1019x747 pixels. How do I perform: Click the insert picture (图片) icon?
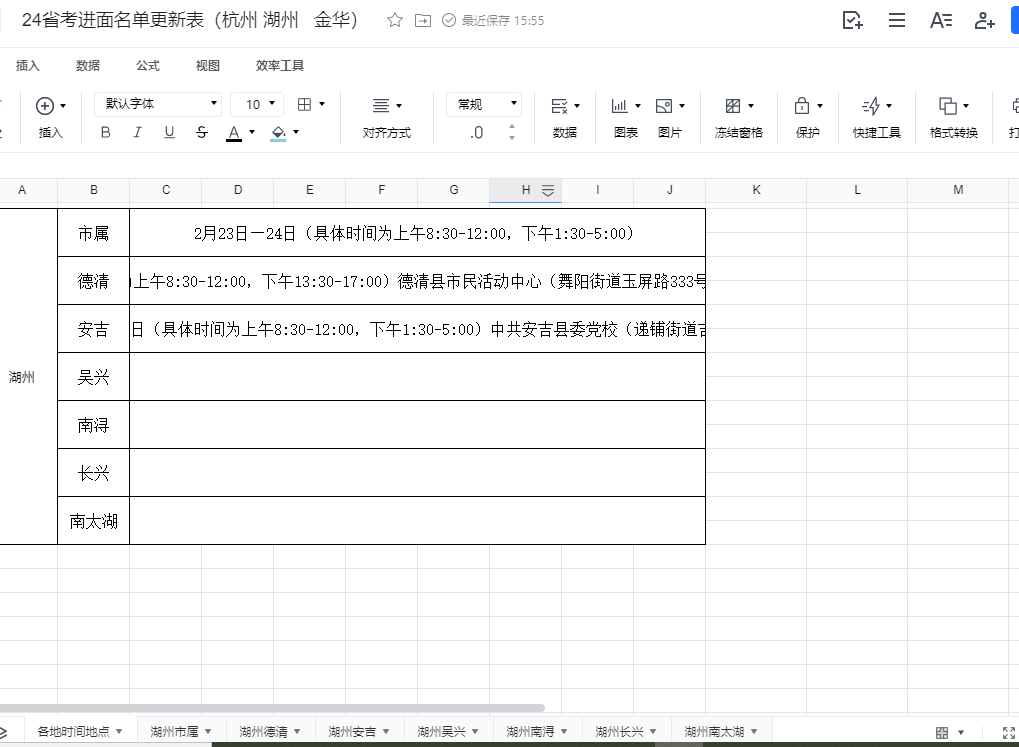(664, 106)
